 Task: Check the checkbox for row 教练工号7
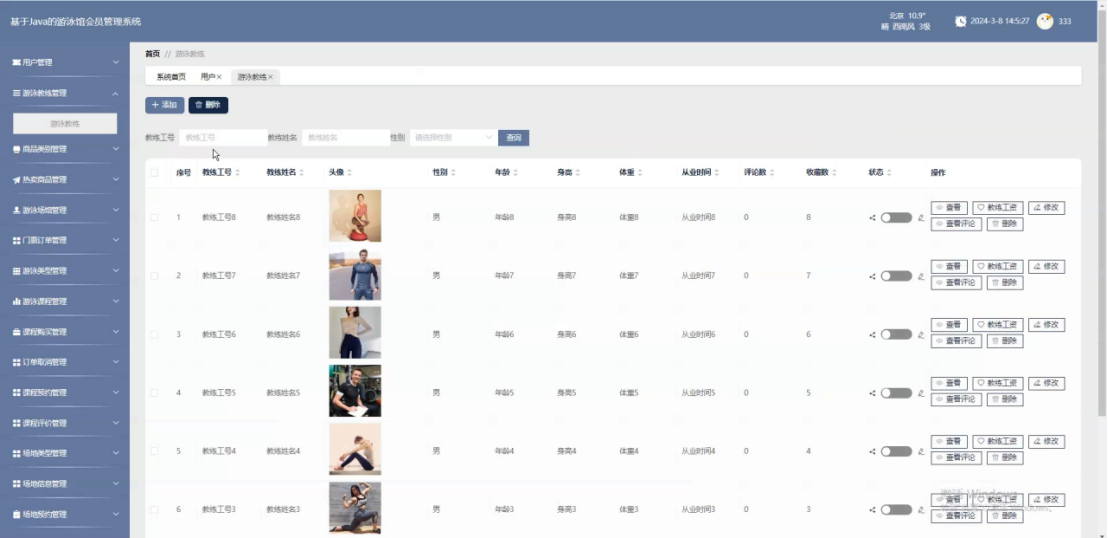click(x=154, y=276)
